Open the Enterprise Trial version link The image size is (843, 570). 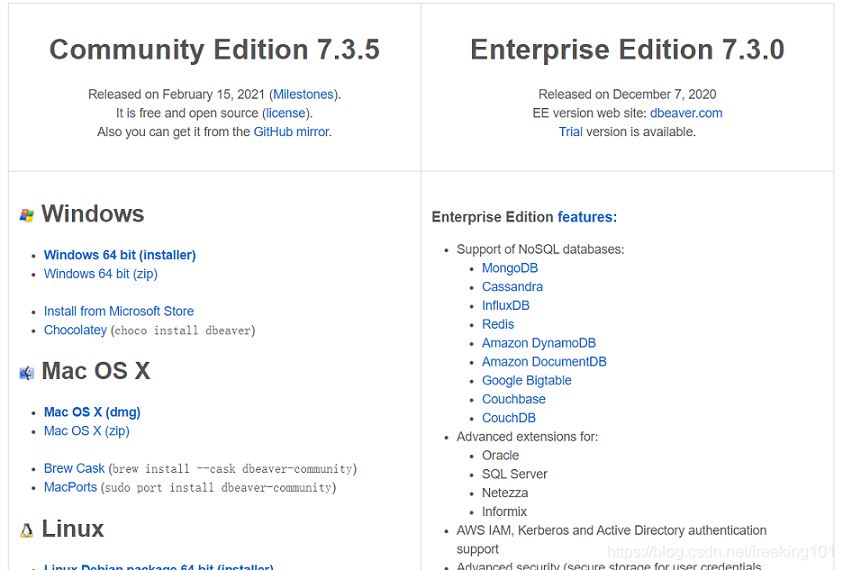[x=570, y=132]
